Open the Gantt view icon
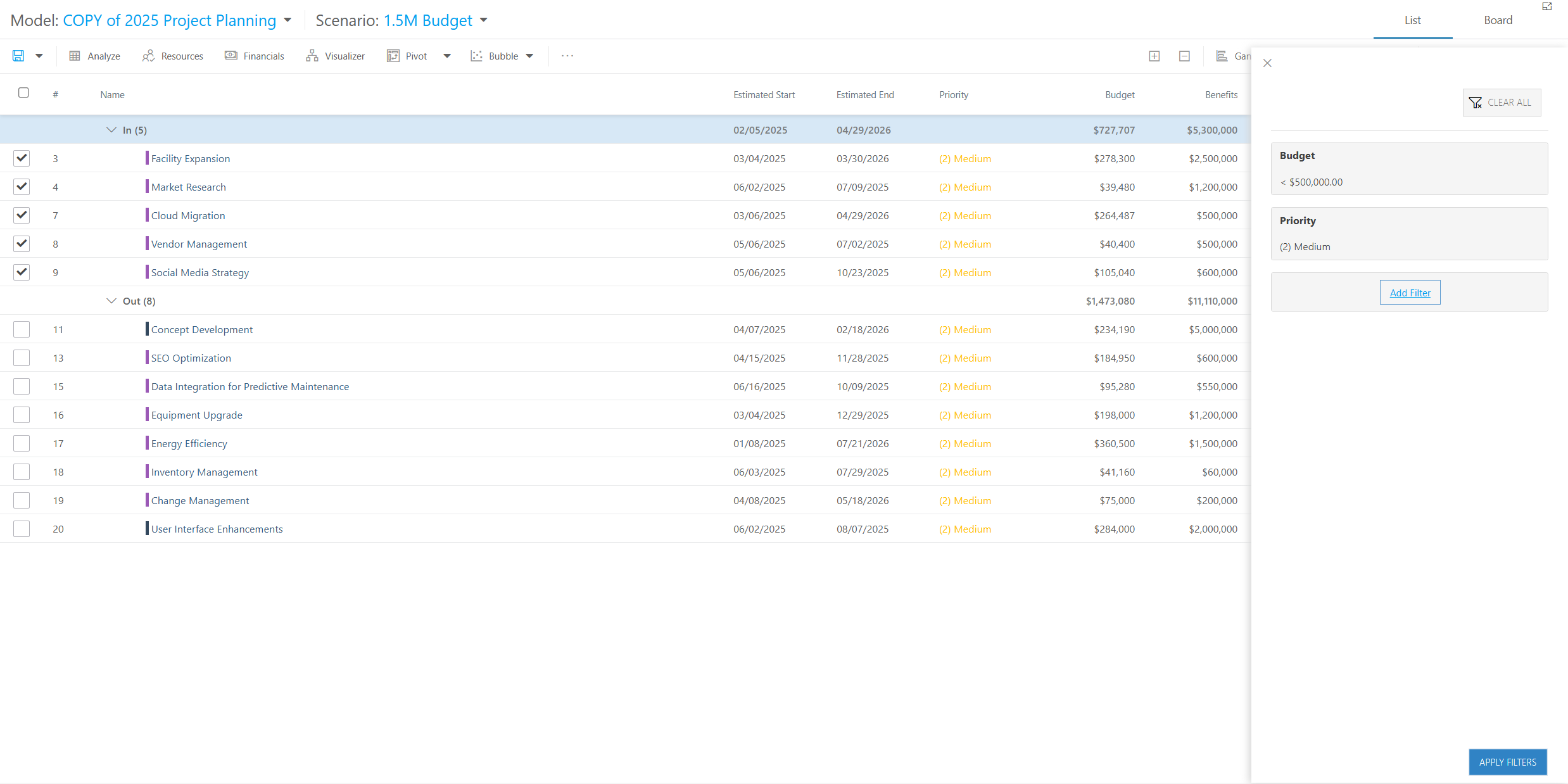 coord(1222,56)
